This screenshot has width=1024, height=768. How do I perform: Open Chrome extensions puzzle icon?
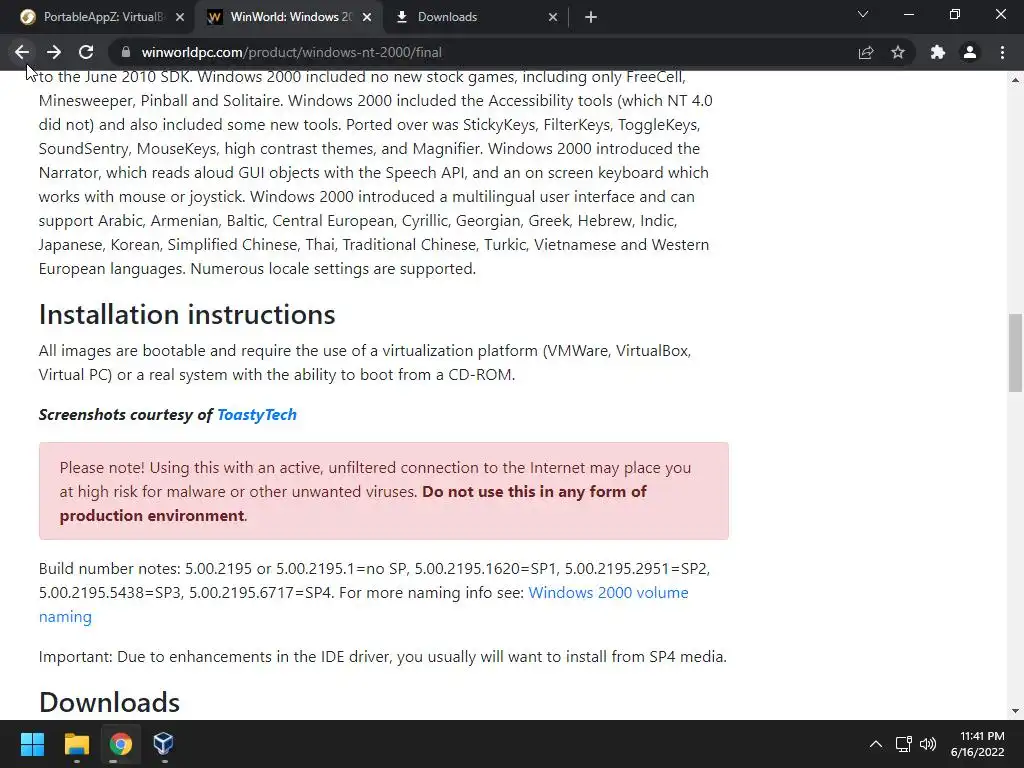point(938,52)
